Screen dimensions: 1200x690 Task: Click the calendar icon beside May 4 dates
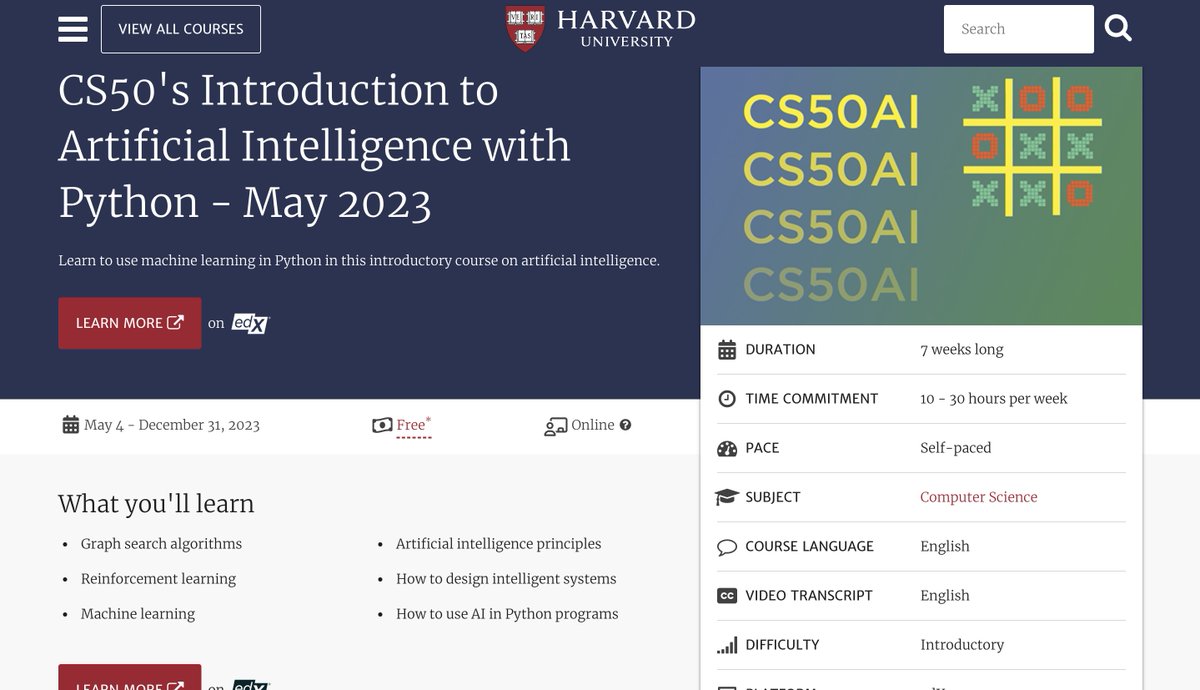70,425
